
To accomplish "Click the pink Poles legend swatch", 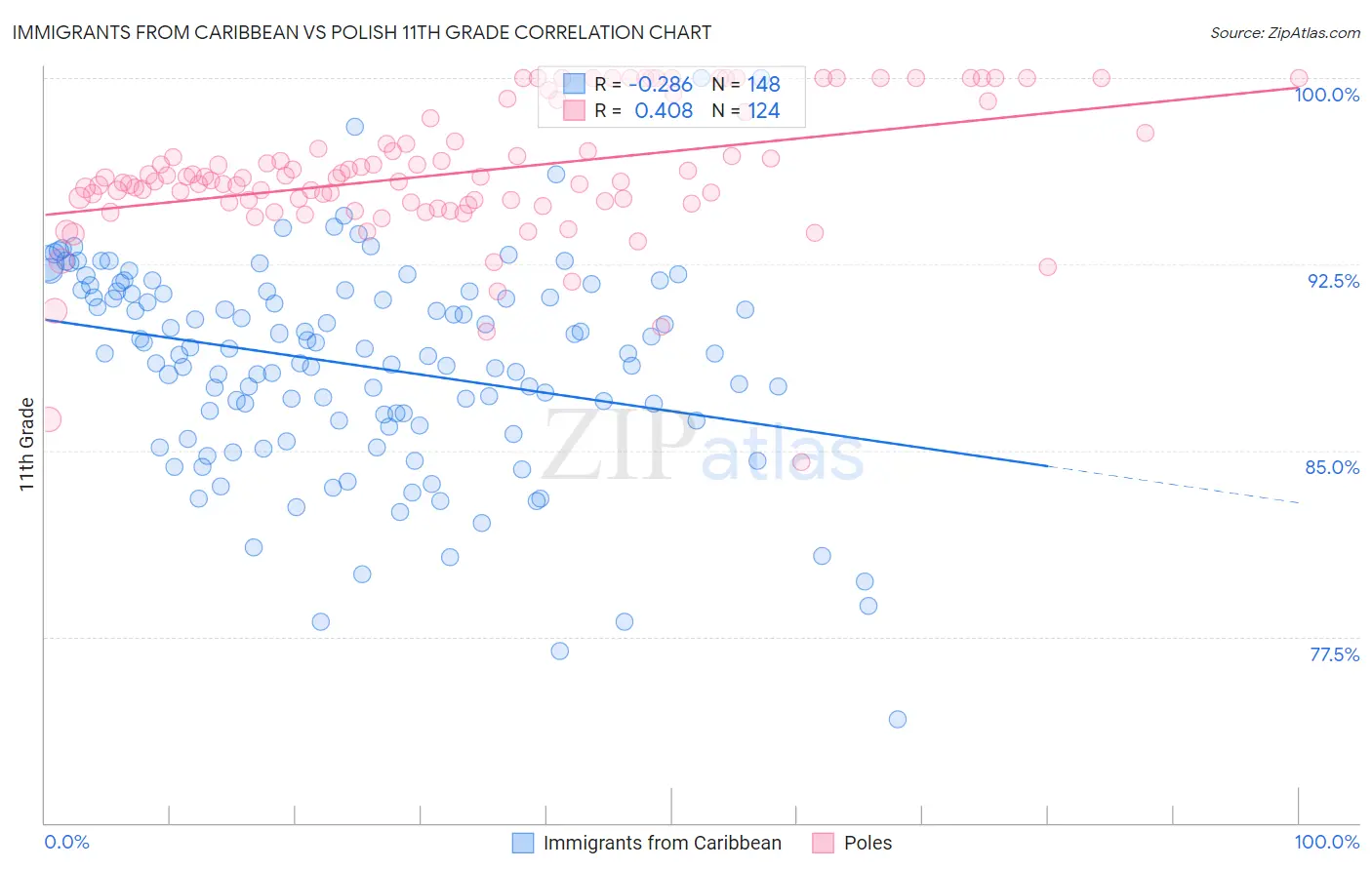I will (x=824, y=843).
